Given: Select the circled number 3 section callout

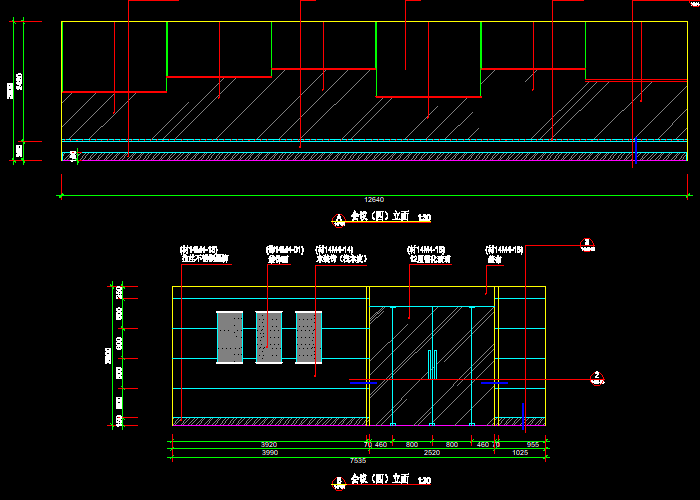Looking at the screenshot, I should click(x=587, y=243).
